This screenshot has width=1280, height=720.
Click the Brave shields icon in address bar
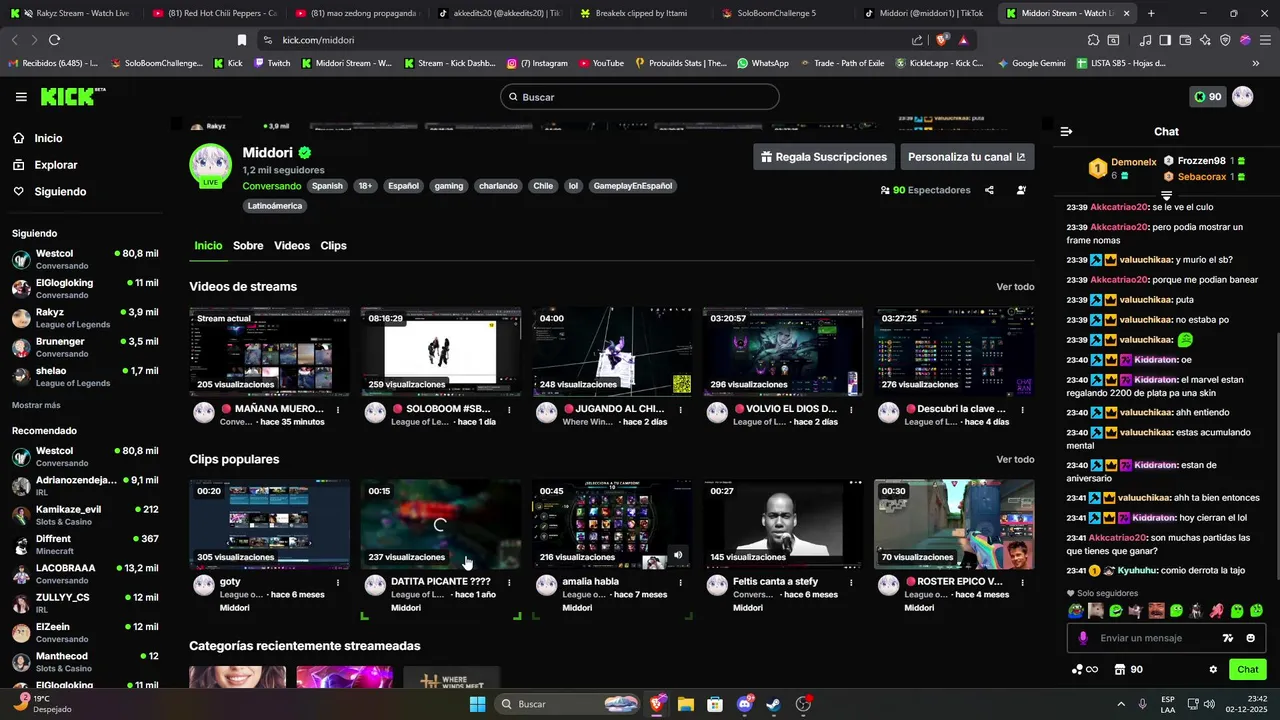click(x=942, y=40)
